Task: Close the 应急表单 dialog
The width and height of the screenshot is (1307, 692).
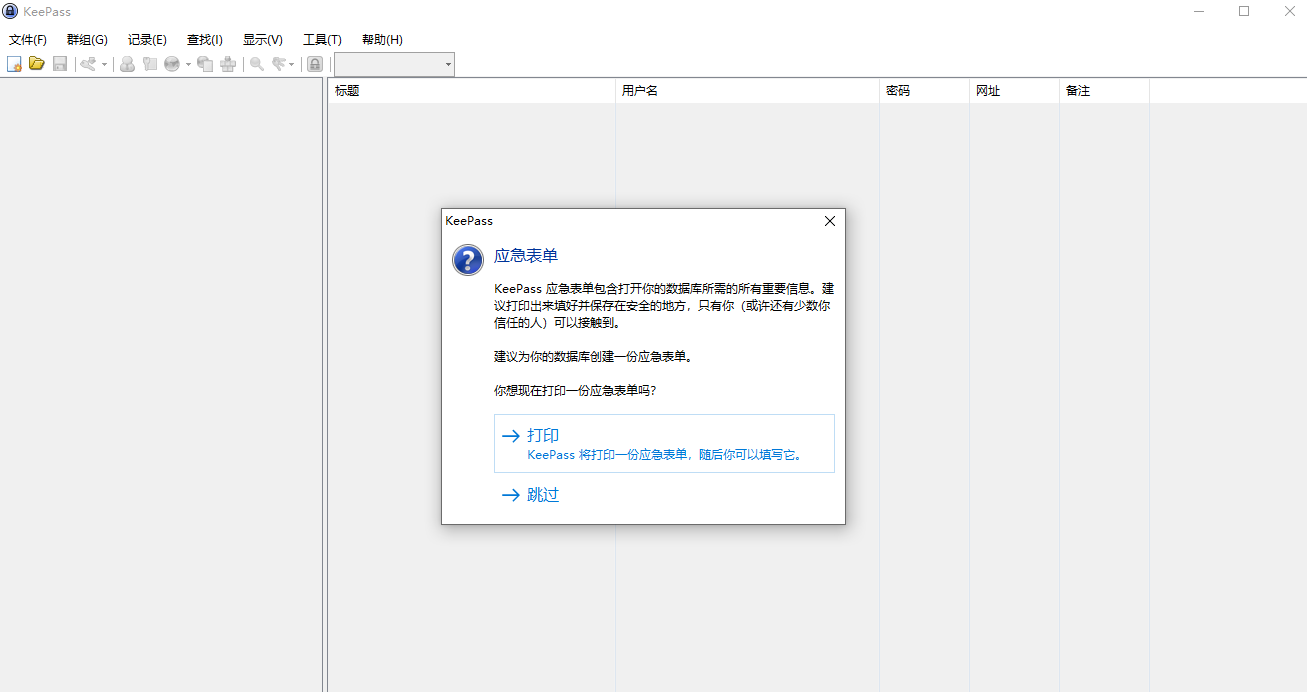Action: point(829,221)
